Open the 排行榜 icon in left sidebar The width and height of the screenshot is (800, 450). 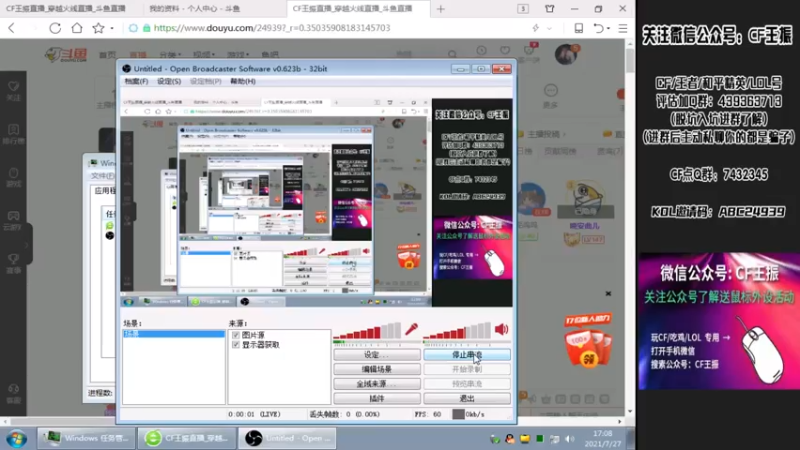click(14, 130)
